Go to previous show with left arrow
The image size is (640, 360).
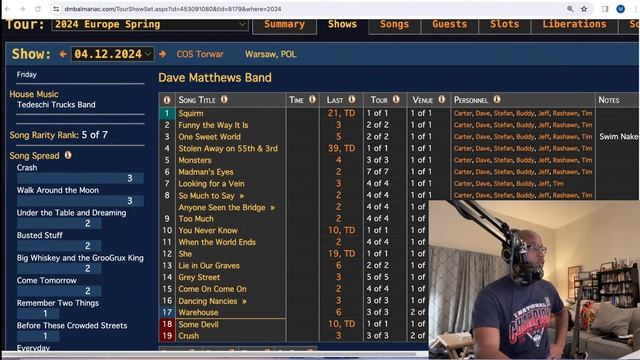tap(63, 54)
